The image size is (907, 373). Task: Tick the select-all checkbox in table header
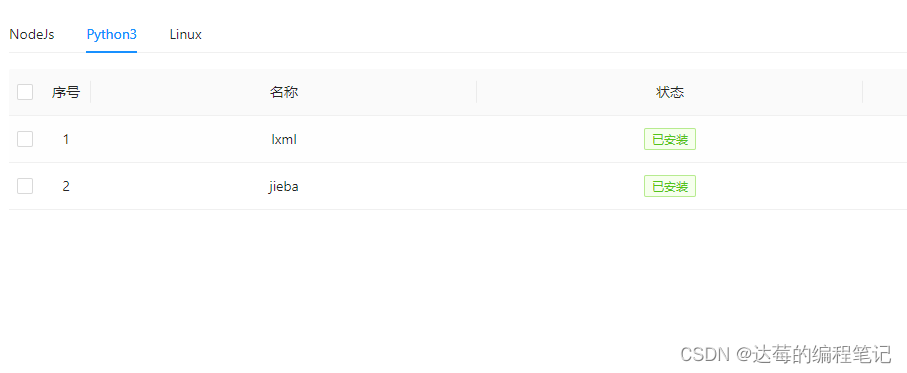pos(25,92)
